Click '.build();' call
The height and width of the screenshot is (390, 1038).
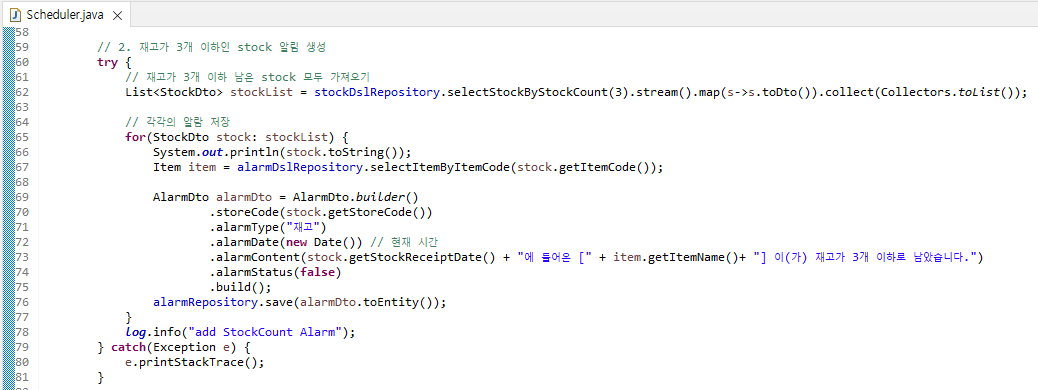click(240, 287)
